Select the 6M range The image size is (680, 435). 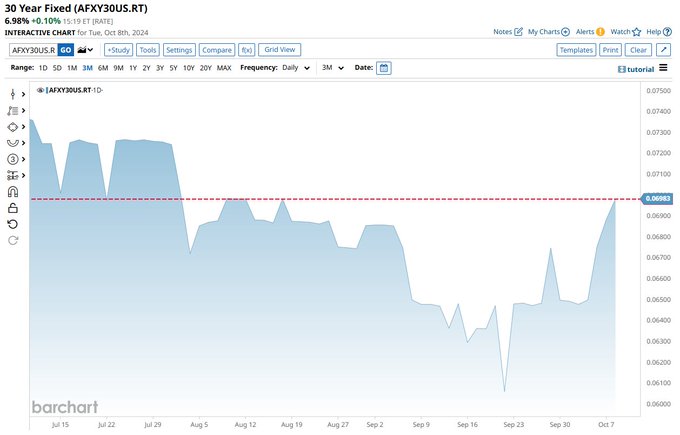point(103,68)
